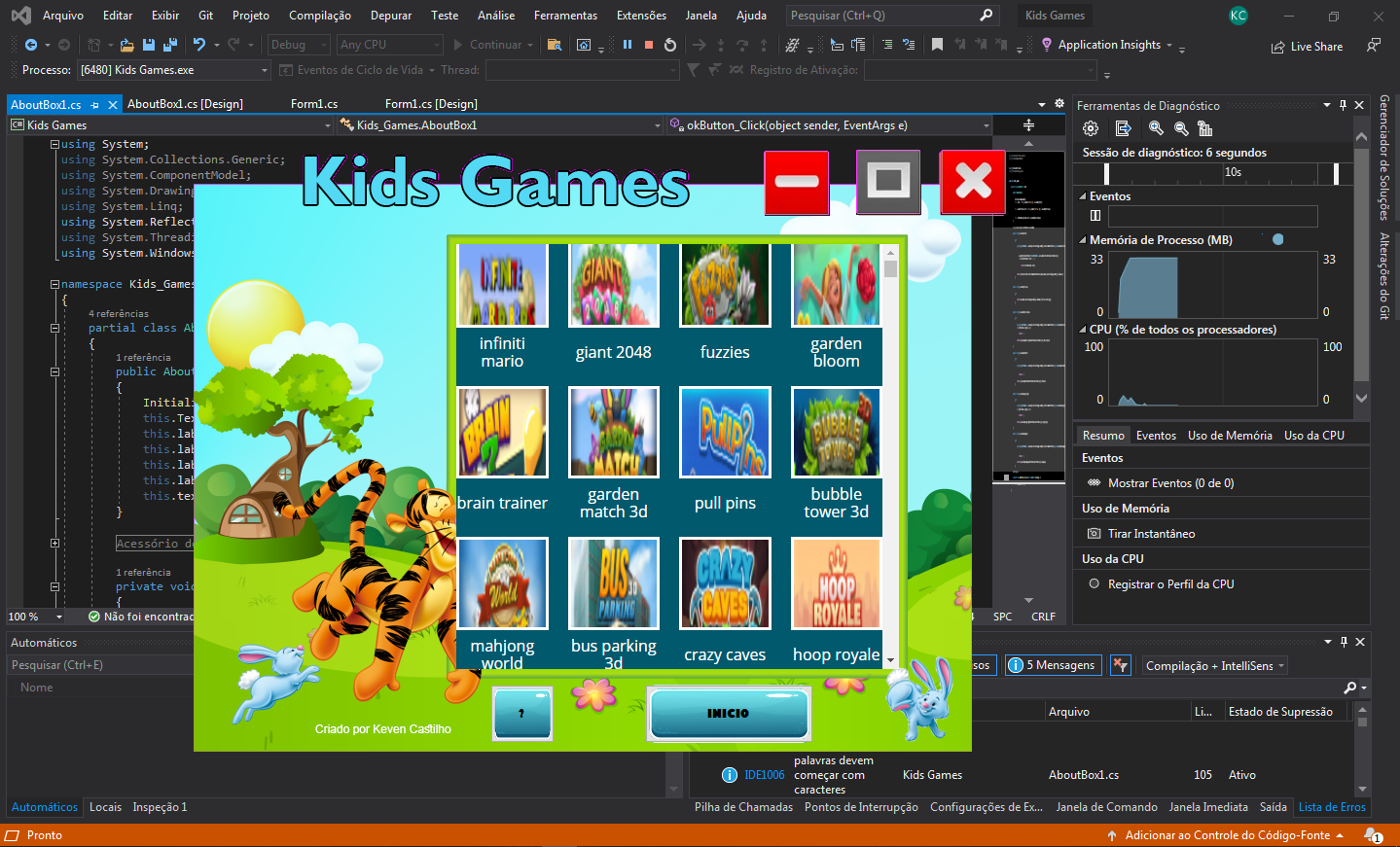Open the giant 2048 game thumbnail
This screenshot has width=1400, height=847.
tap(613, 285)
